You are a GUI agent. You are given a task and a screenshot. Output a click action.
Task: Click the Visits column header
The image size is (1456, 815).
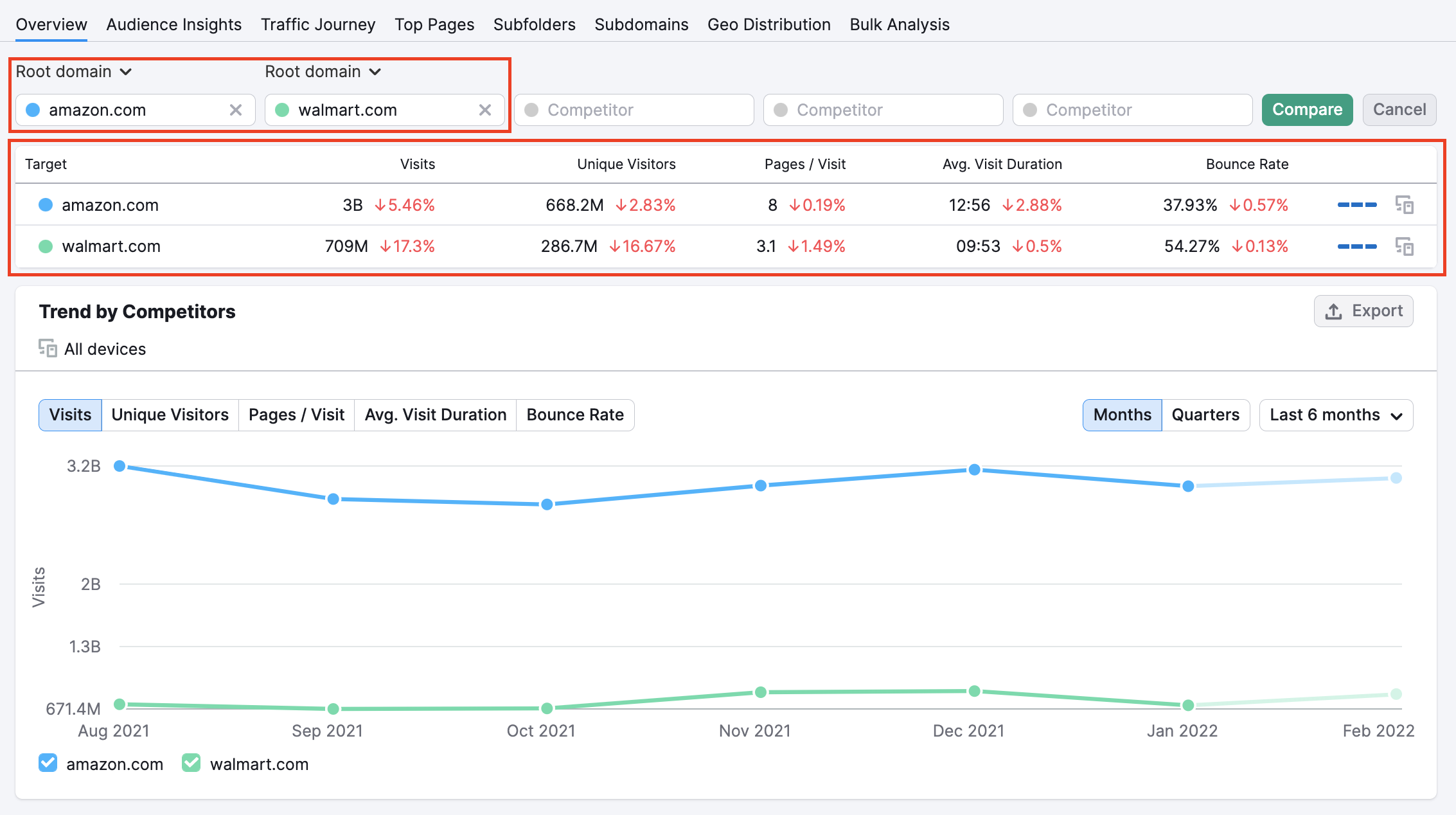[x=418, y=164]
